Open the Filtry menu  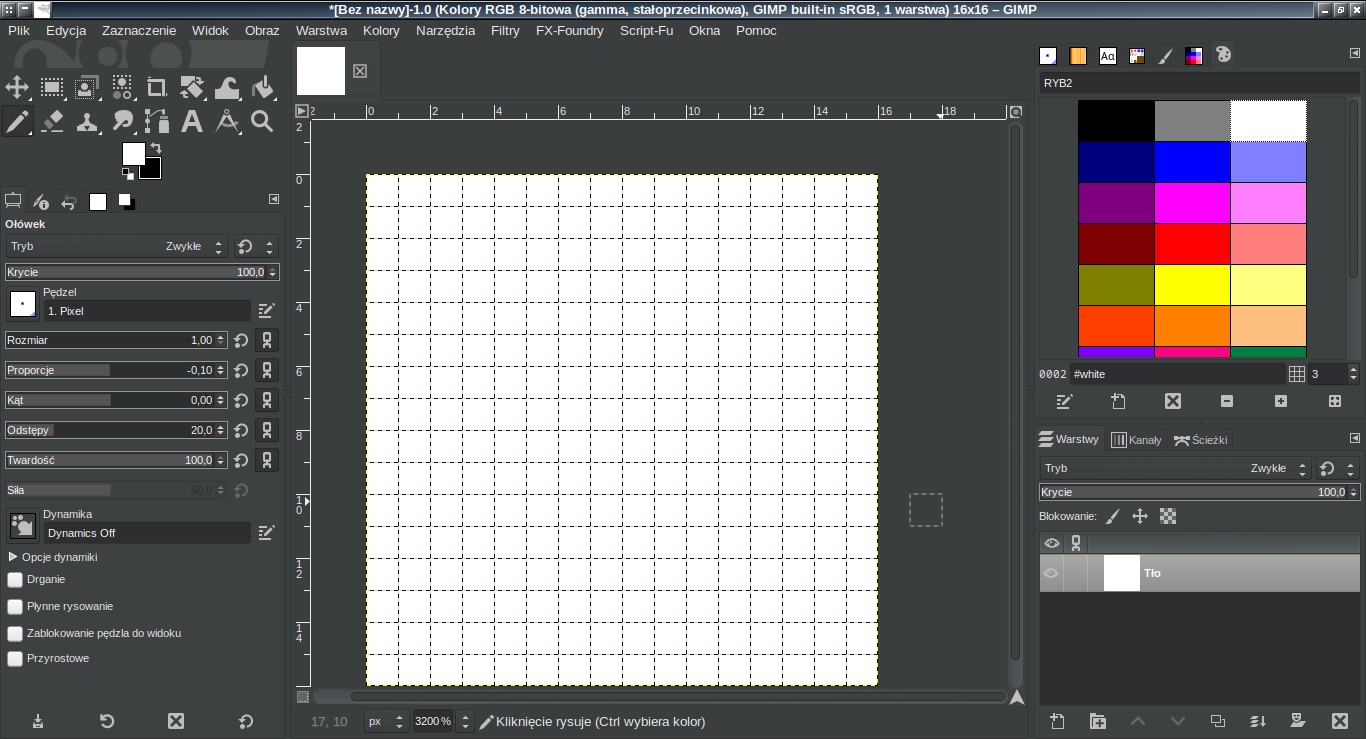pos(505,30)
